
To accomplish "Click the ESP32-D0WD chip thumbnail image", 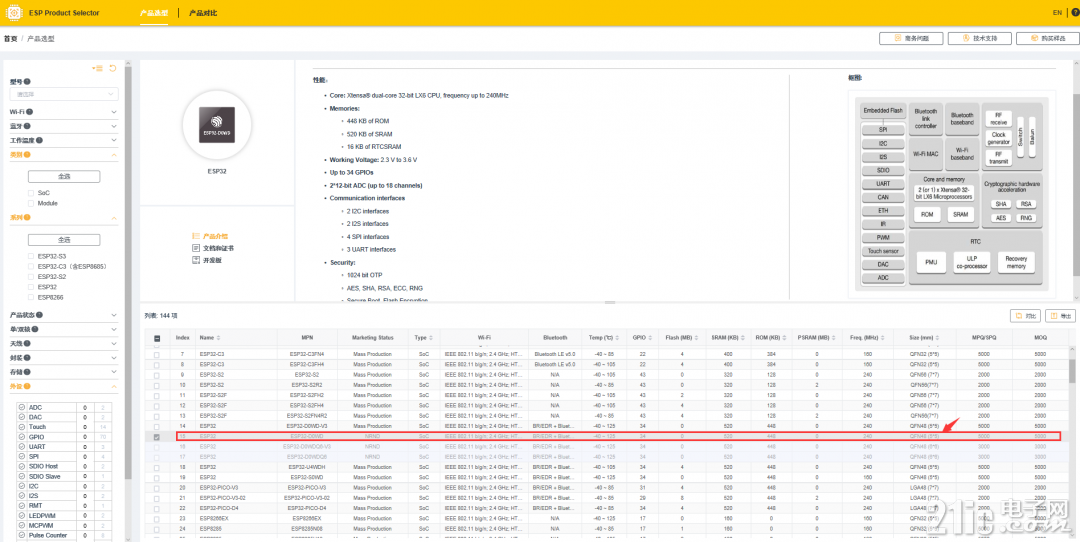I will 217,124.
